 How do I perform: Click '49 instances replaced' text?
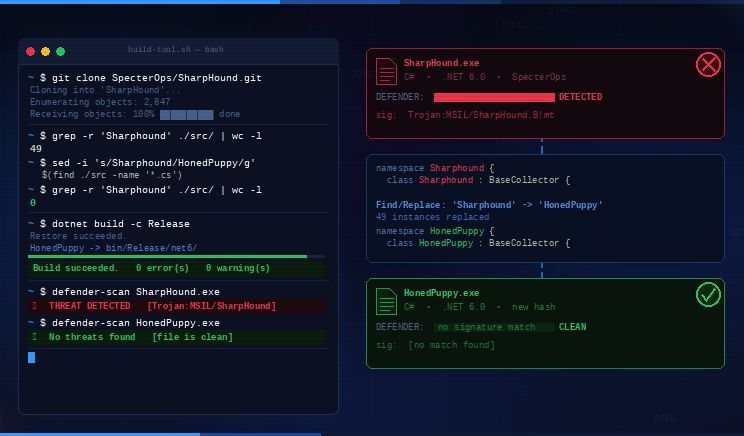[432, 217]
